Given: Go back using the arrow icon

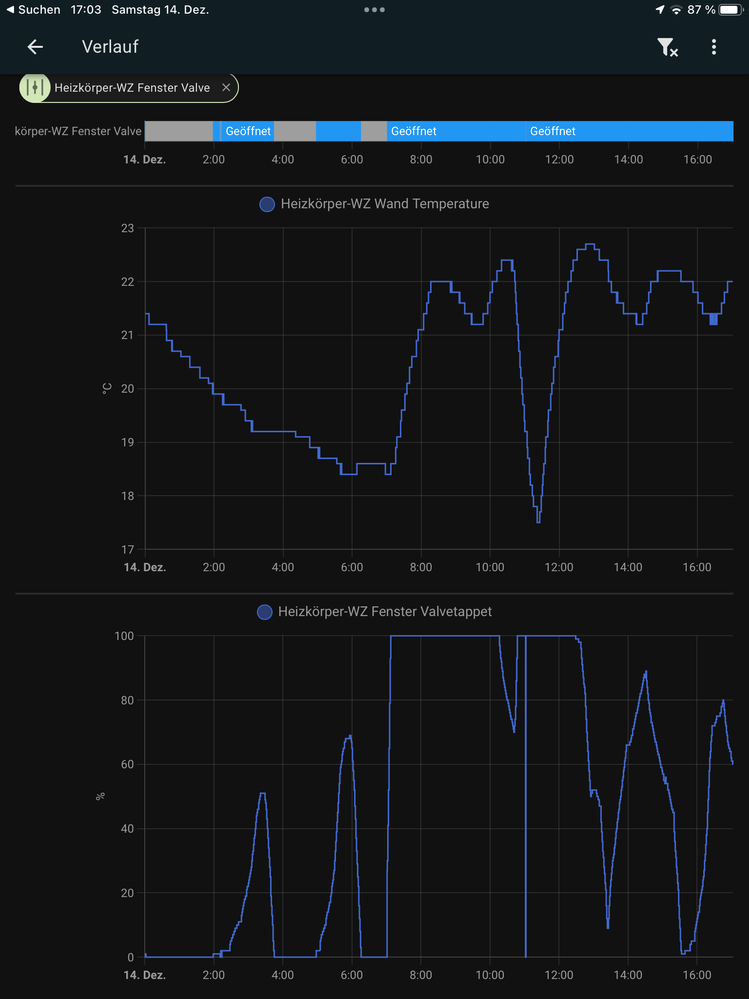Looking at the screenshot, I should tap(35, 47).
